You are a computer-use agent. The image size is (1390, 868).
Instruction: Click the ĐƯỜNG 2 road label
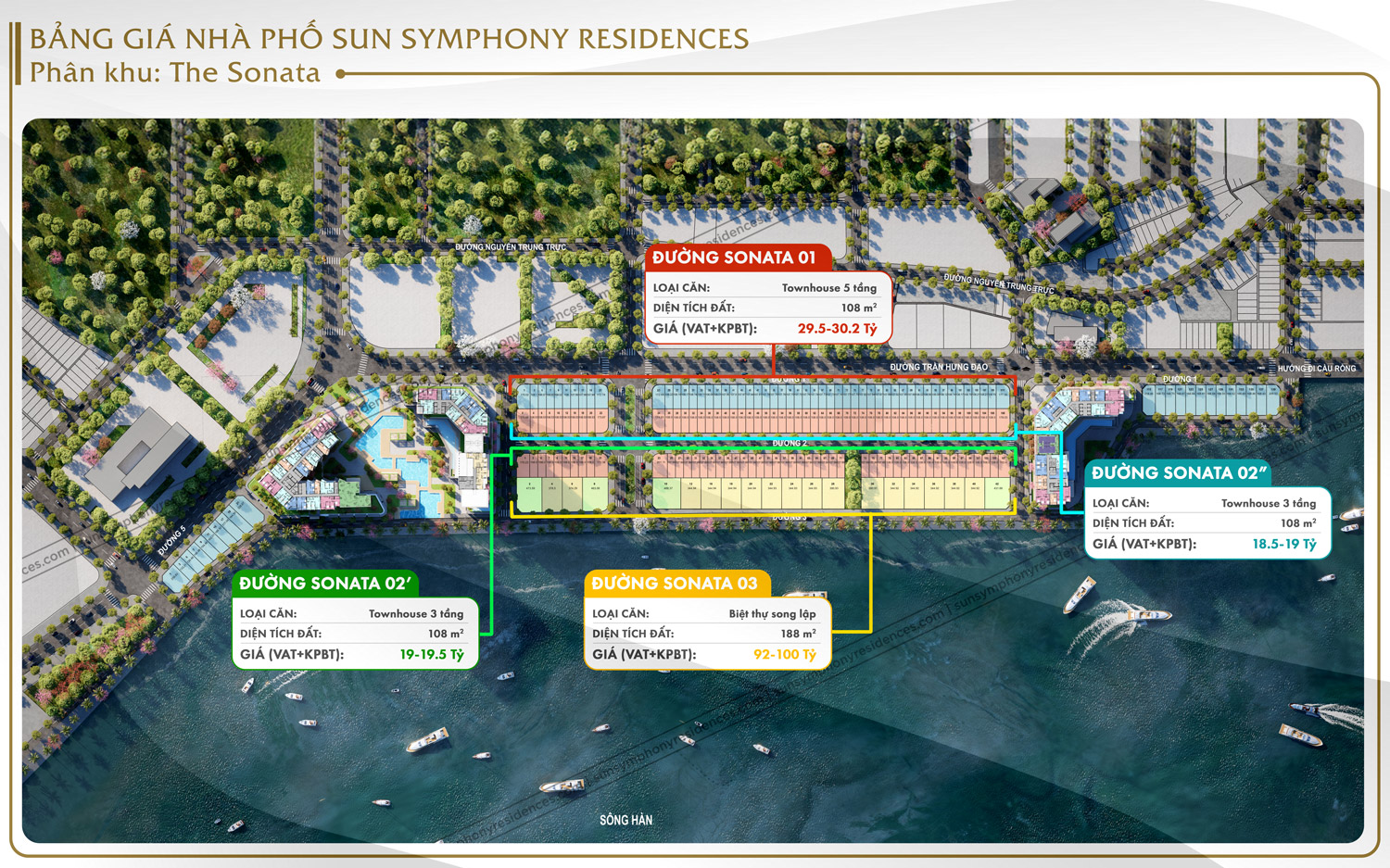[790, 444]
